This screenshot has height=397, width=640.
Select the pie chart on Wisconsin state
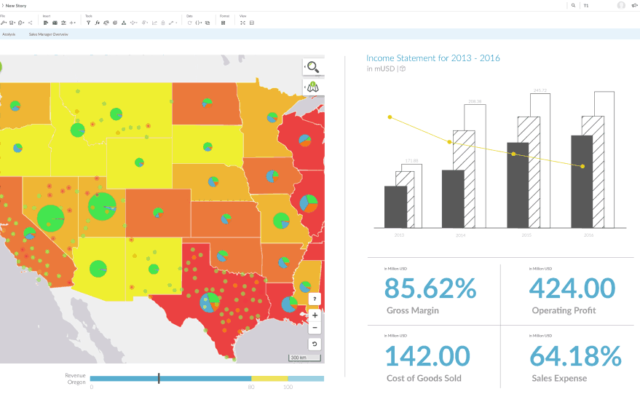(x=304, y=140)
